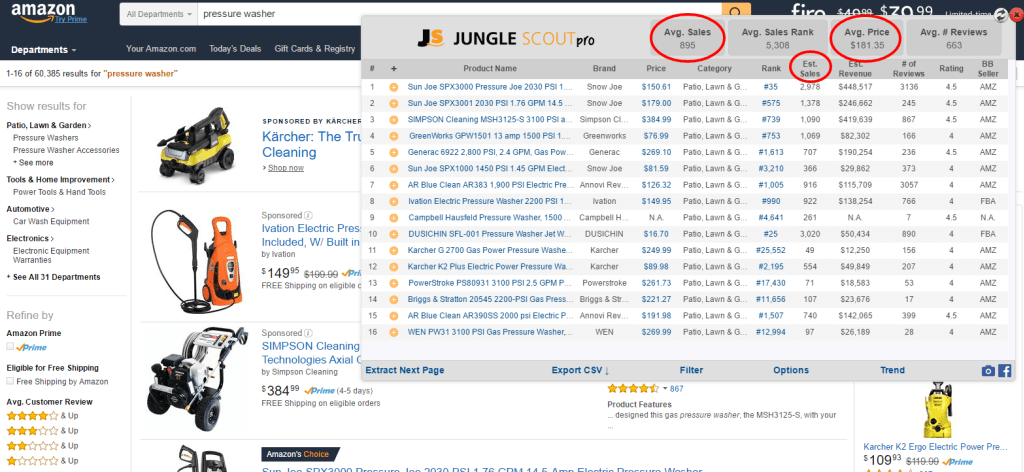Viewport: 1024px width, 472px height.
Task: Click the sponsored info icon beside Ivation listing
Action: [308, 215]
